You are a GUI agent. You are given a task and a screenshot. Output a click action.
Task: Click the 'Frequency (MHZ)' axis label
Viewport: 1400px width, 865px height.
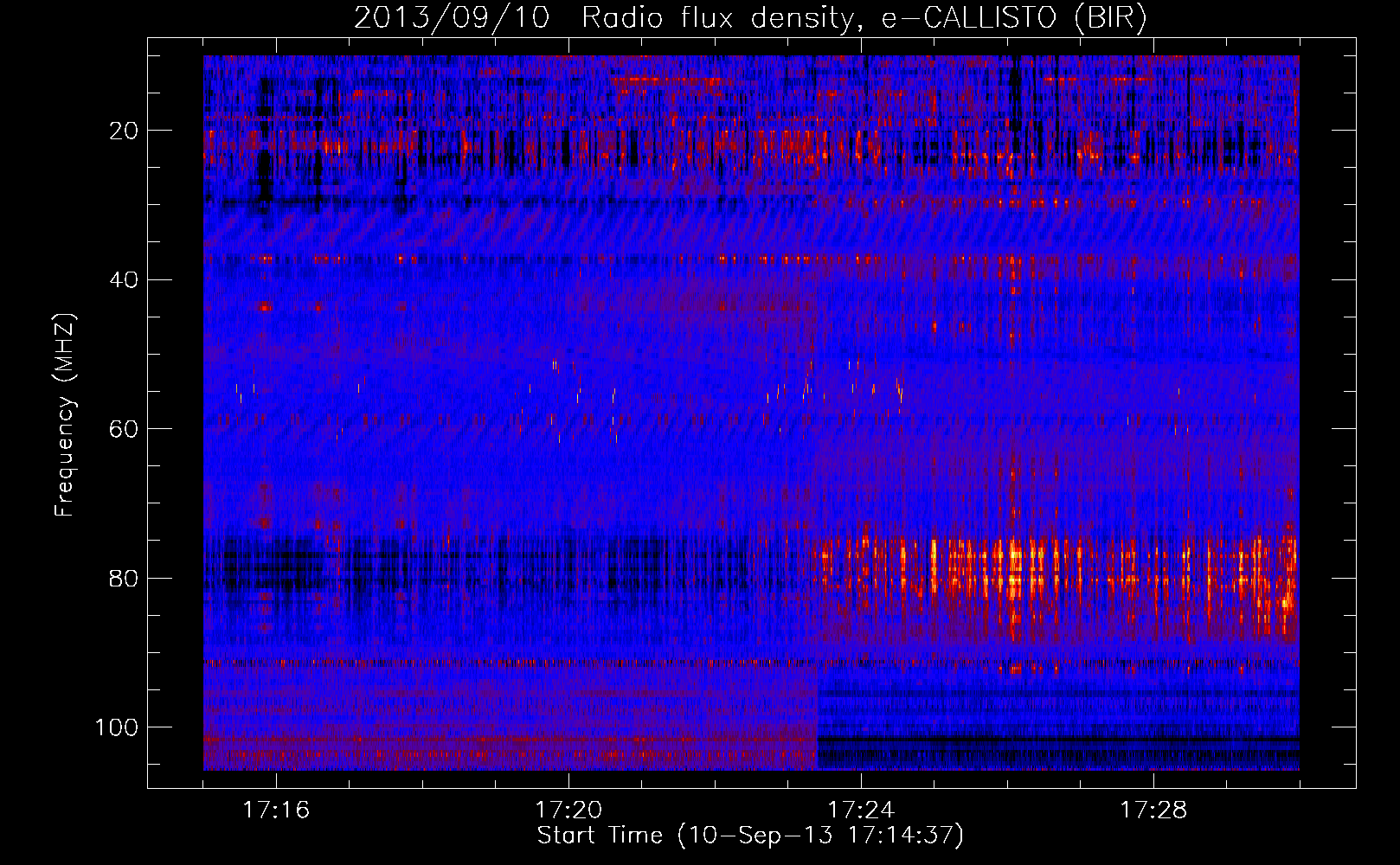pyautogui.click(x=65, y=415)
